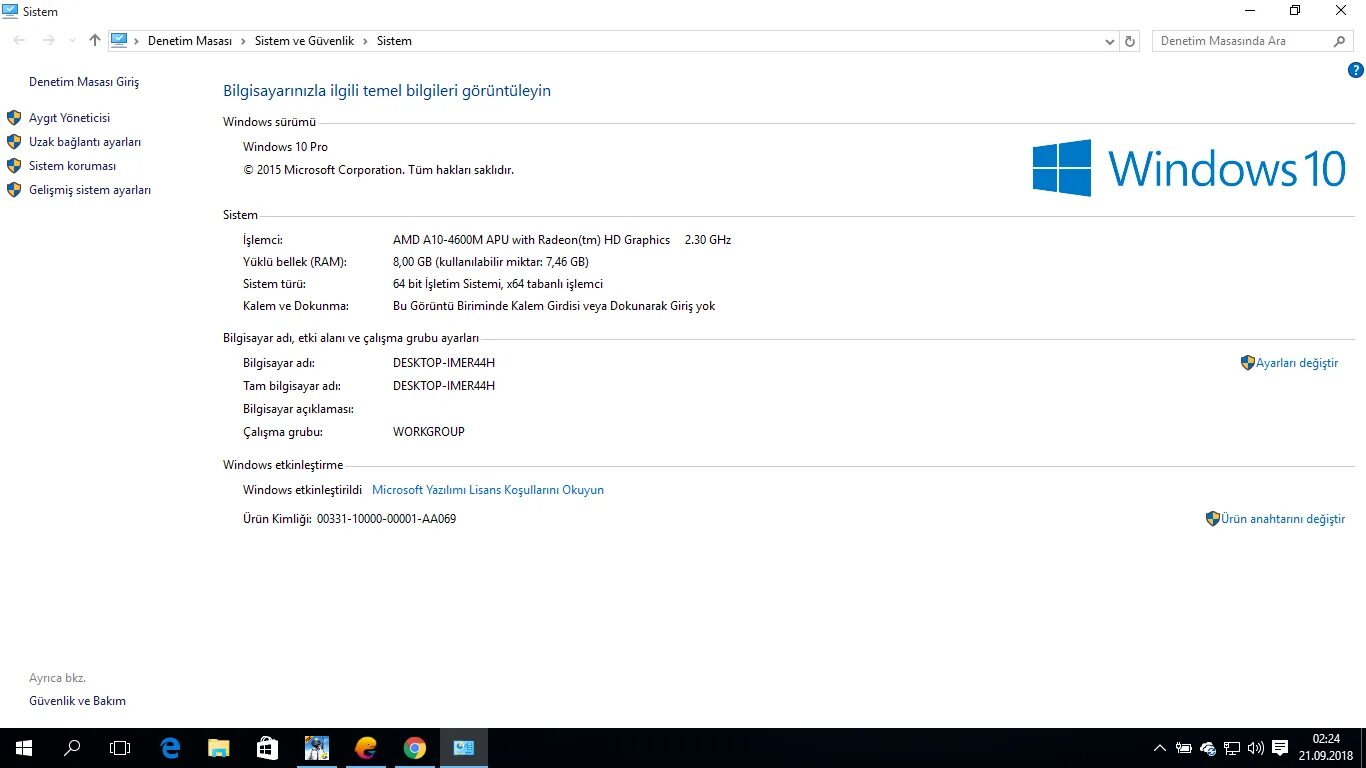
Task: Click the back navigation arrow
Action: [19, 41]
